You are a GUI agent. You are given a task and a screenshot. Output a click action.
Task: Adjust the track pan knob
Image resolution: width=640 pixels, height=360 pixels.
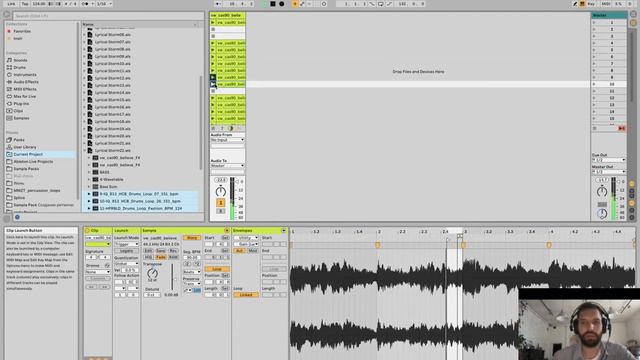tap(220, 191)
